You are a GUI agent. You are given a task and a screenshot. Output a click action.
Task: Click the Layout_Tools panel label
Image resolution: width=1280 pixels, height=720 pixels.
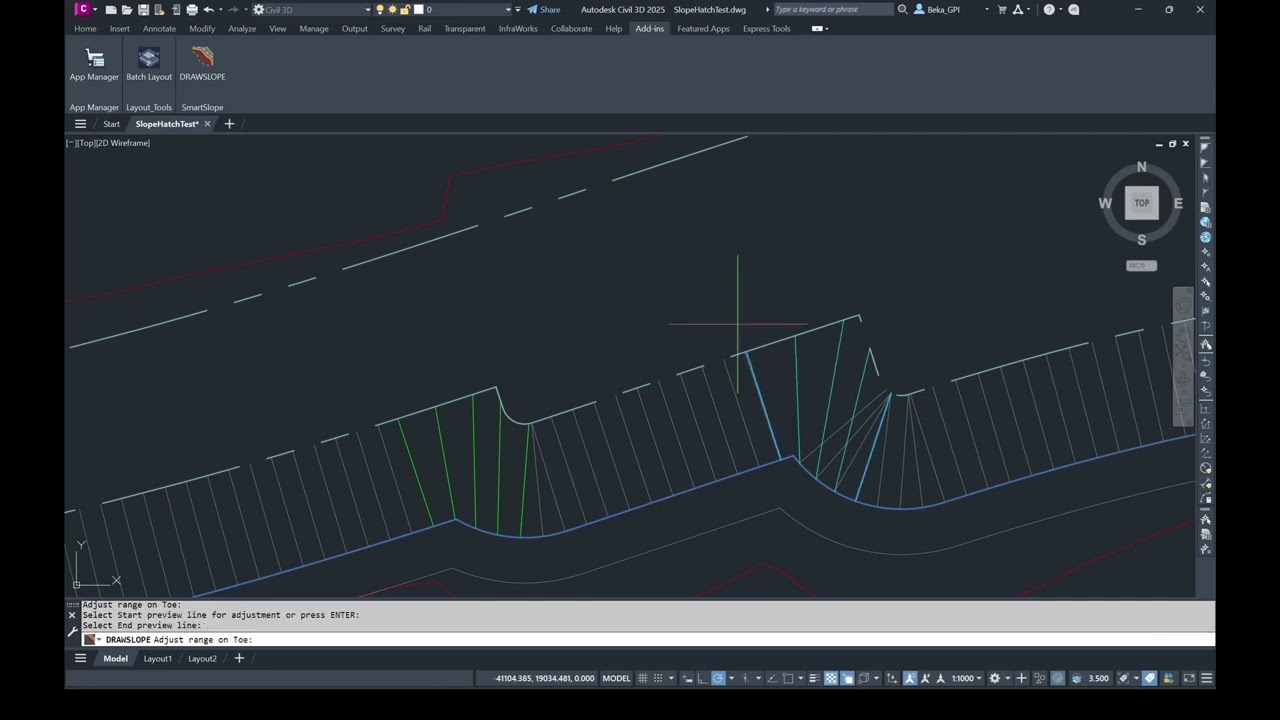pos(149,107)
